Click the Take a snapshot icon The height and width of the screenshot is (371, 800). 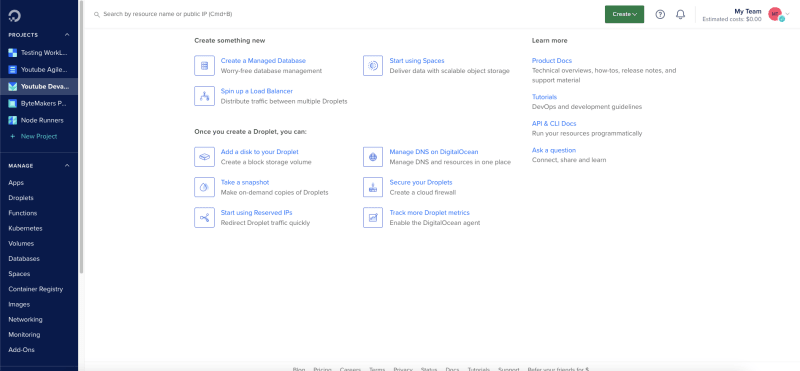point(204,187)
